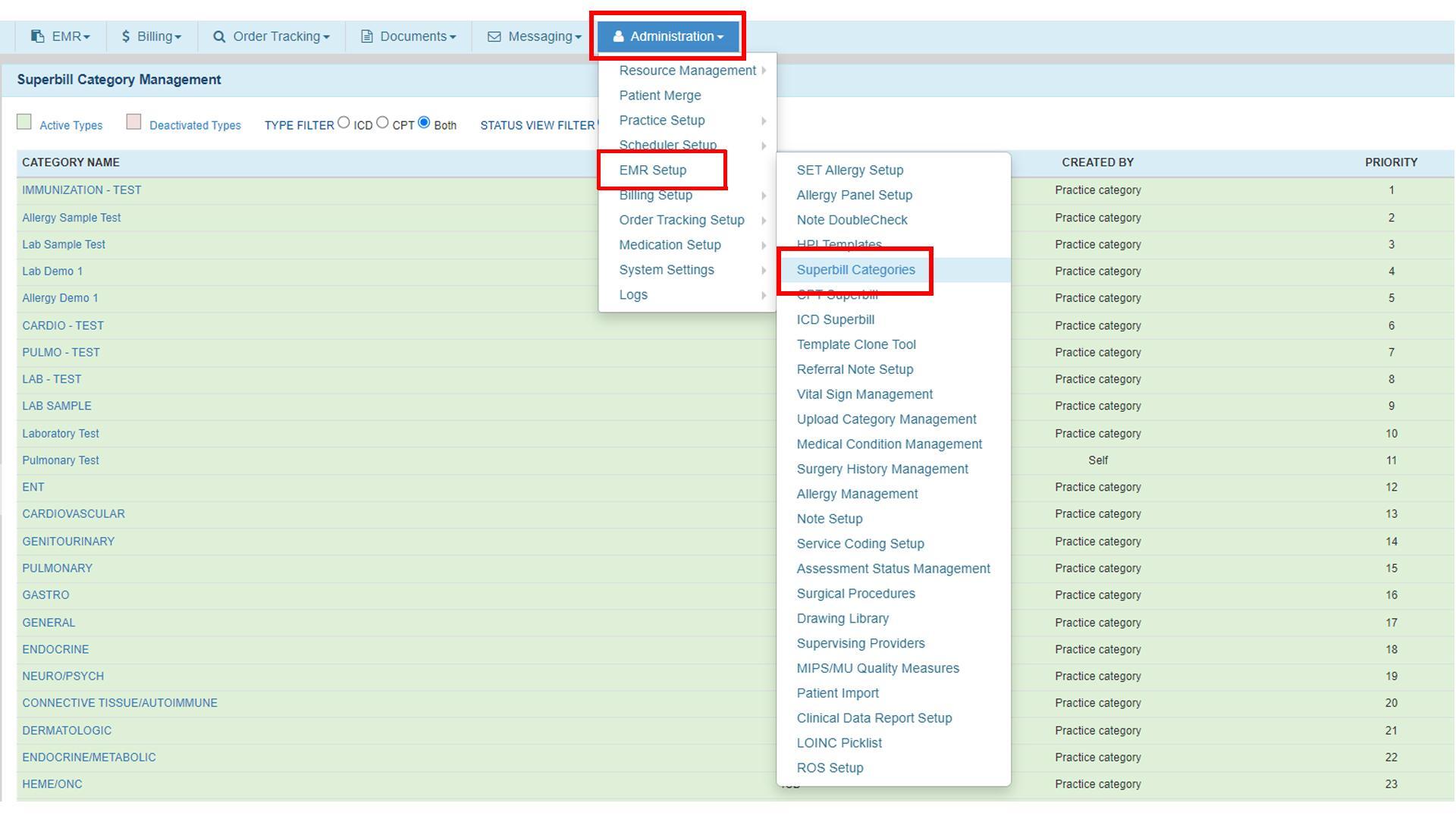Click the green Active Types swatch
1456x819 pixels.
(x=24, y=122)
